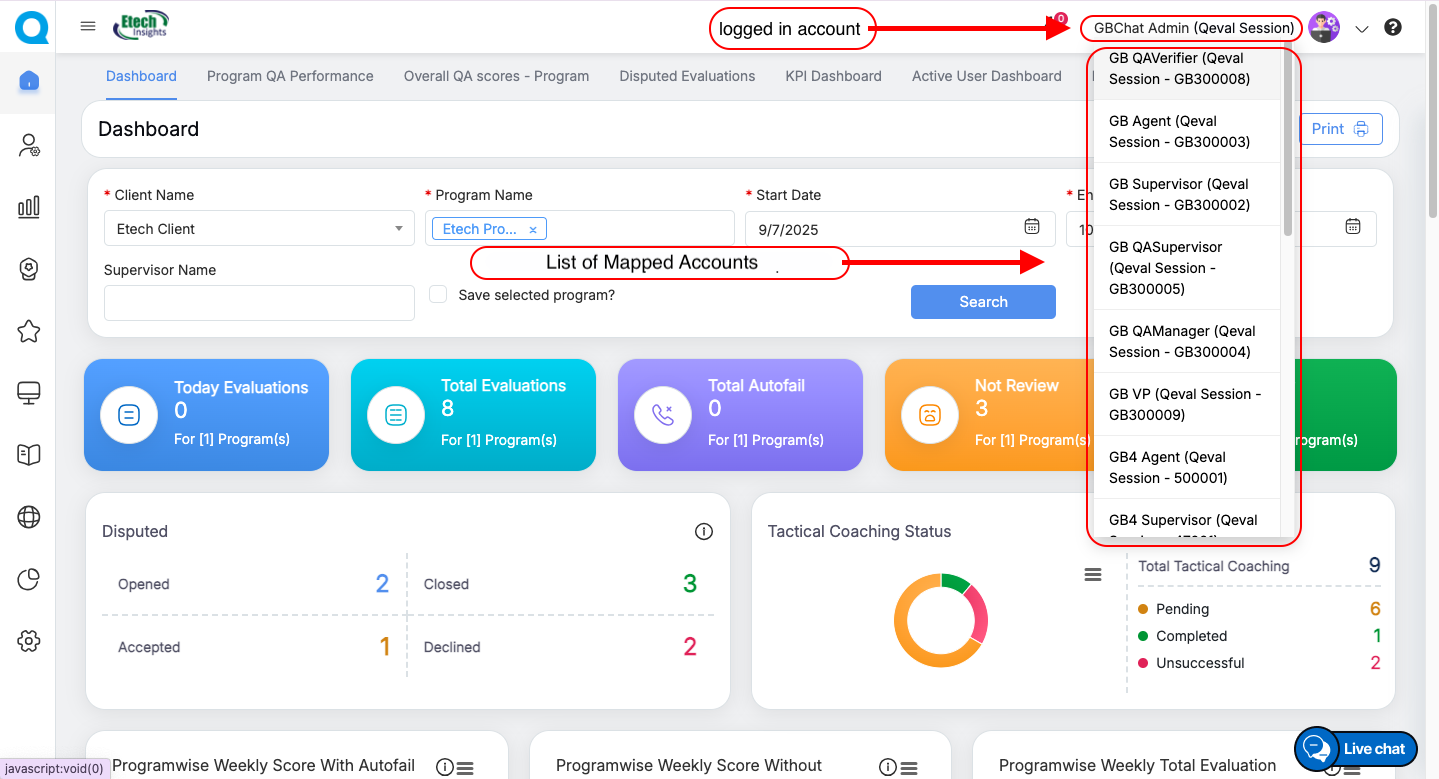1439x779 pixels.
Task: Click the Disputed card info icon
Action: click(703, 531)
